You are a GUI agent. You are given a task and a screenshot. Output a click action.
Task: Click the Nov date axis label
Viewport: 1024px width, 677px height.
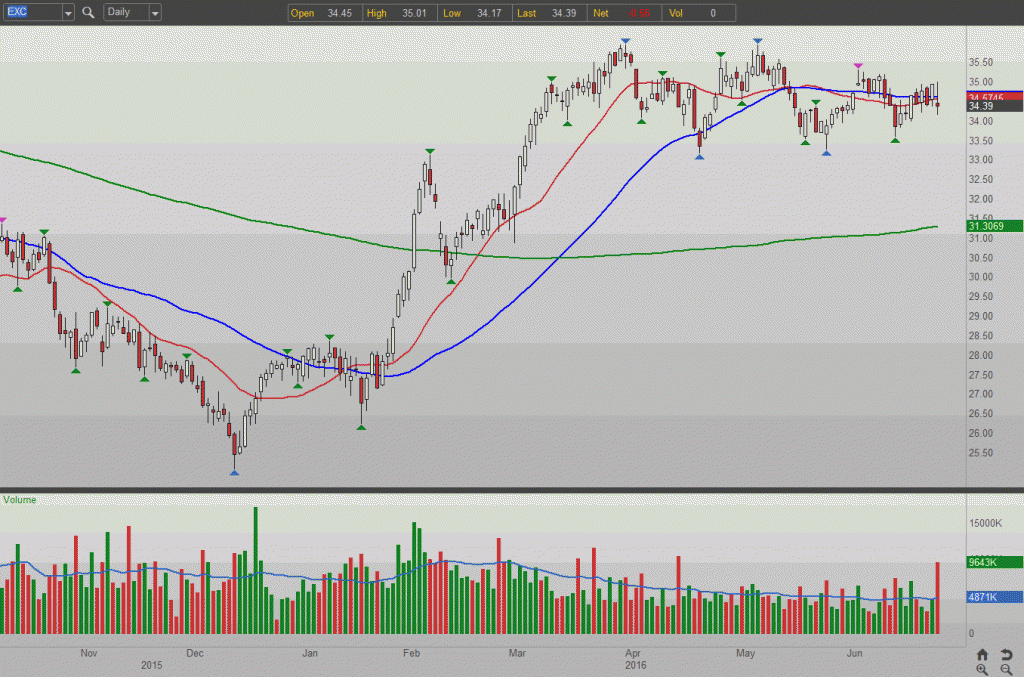pyautogui.click(x=89, y=653)
